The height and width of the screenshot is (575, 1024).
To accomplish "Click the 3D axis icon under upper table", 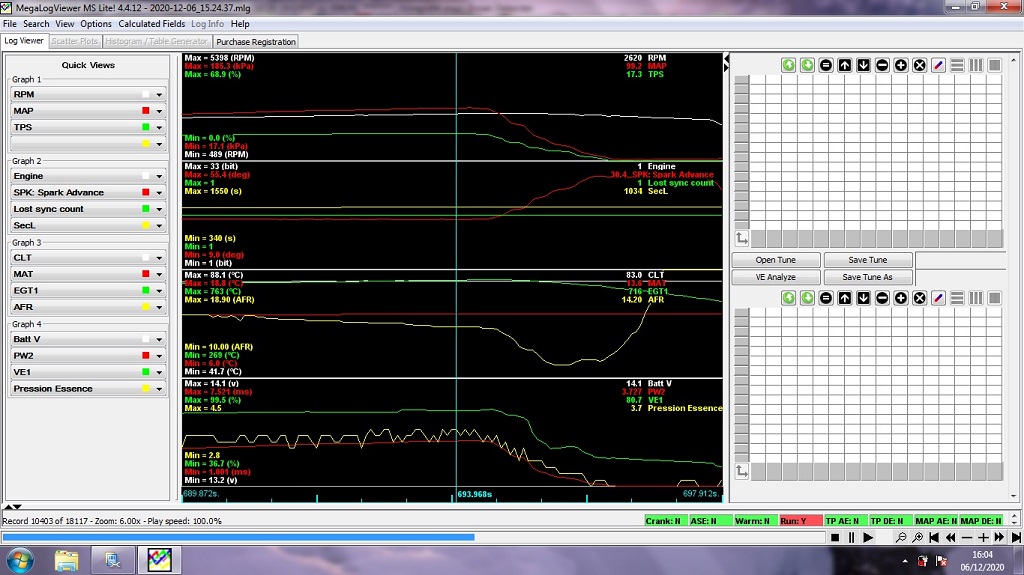I will (741, 239).
